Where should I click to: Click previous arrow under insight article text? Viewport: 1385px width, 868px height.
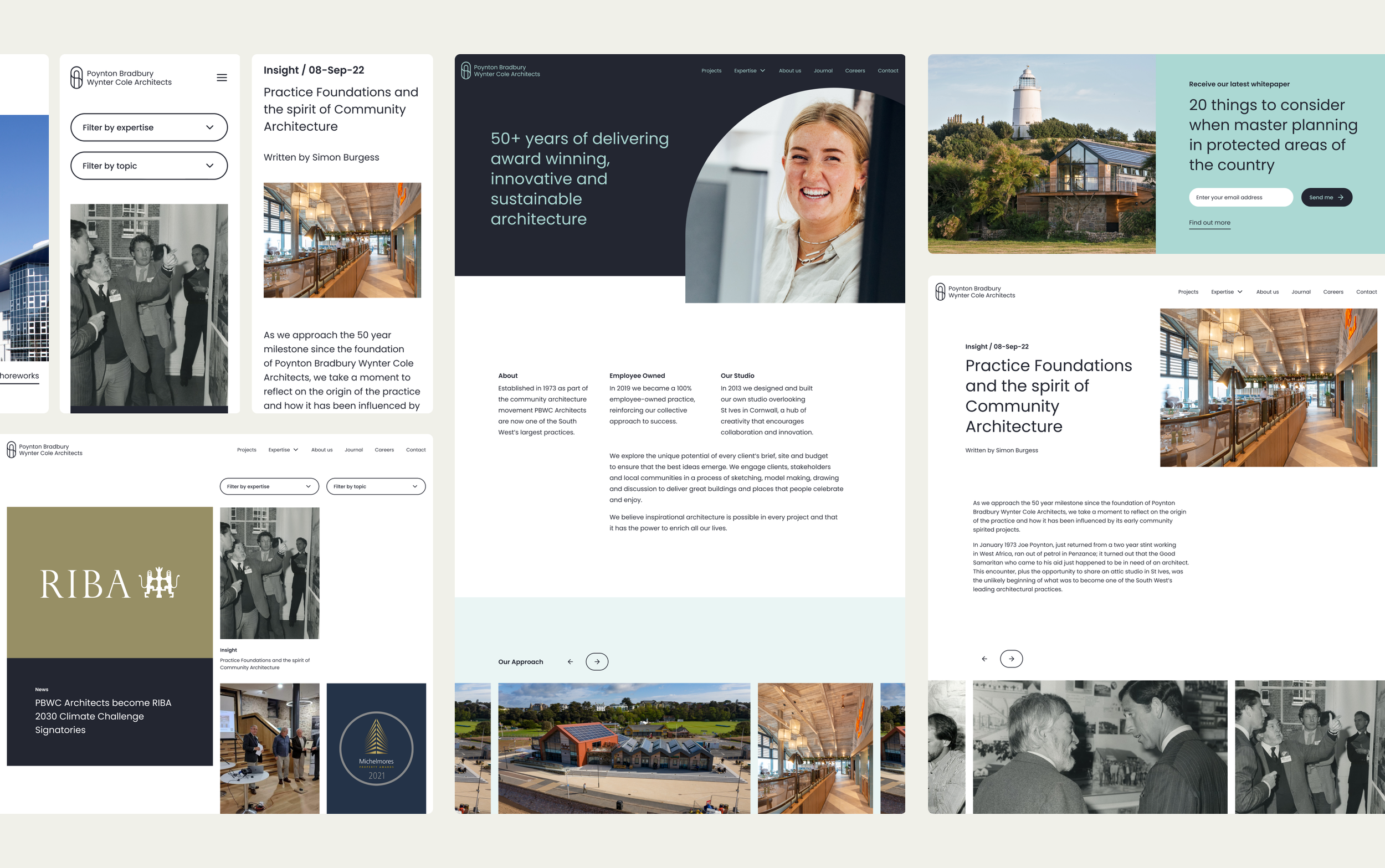click(x=984, y=659)
